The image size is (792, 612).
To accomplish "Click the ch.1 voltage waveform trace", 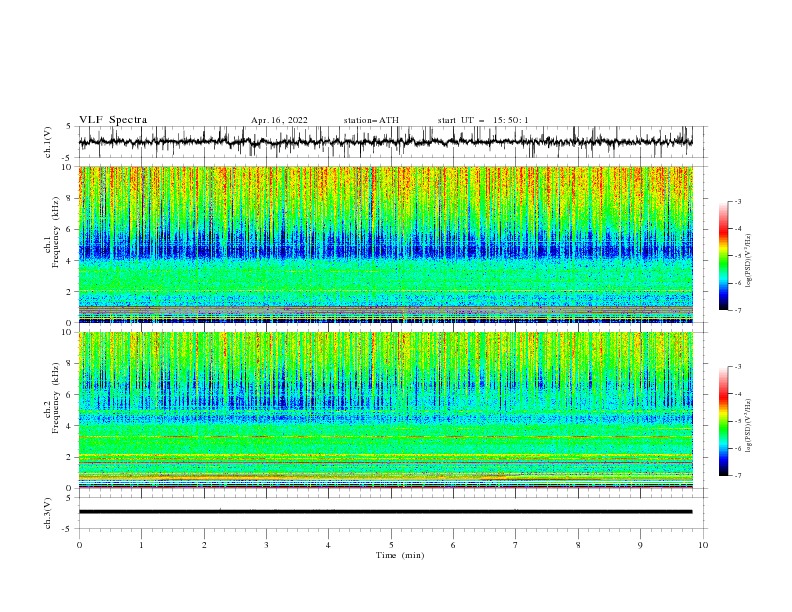I will click(385, 142).
